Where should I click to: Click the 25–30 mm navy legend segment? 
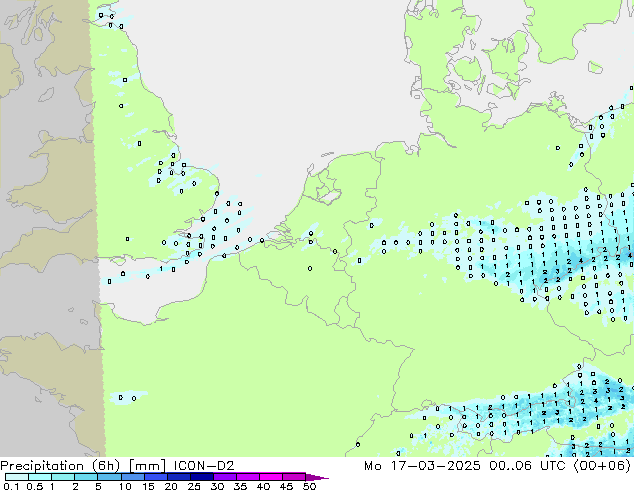202,477
